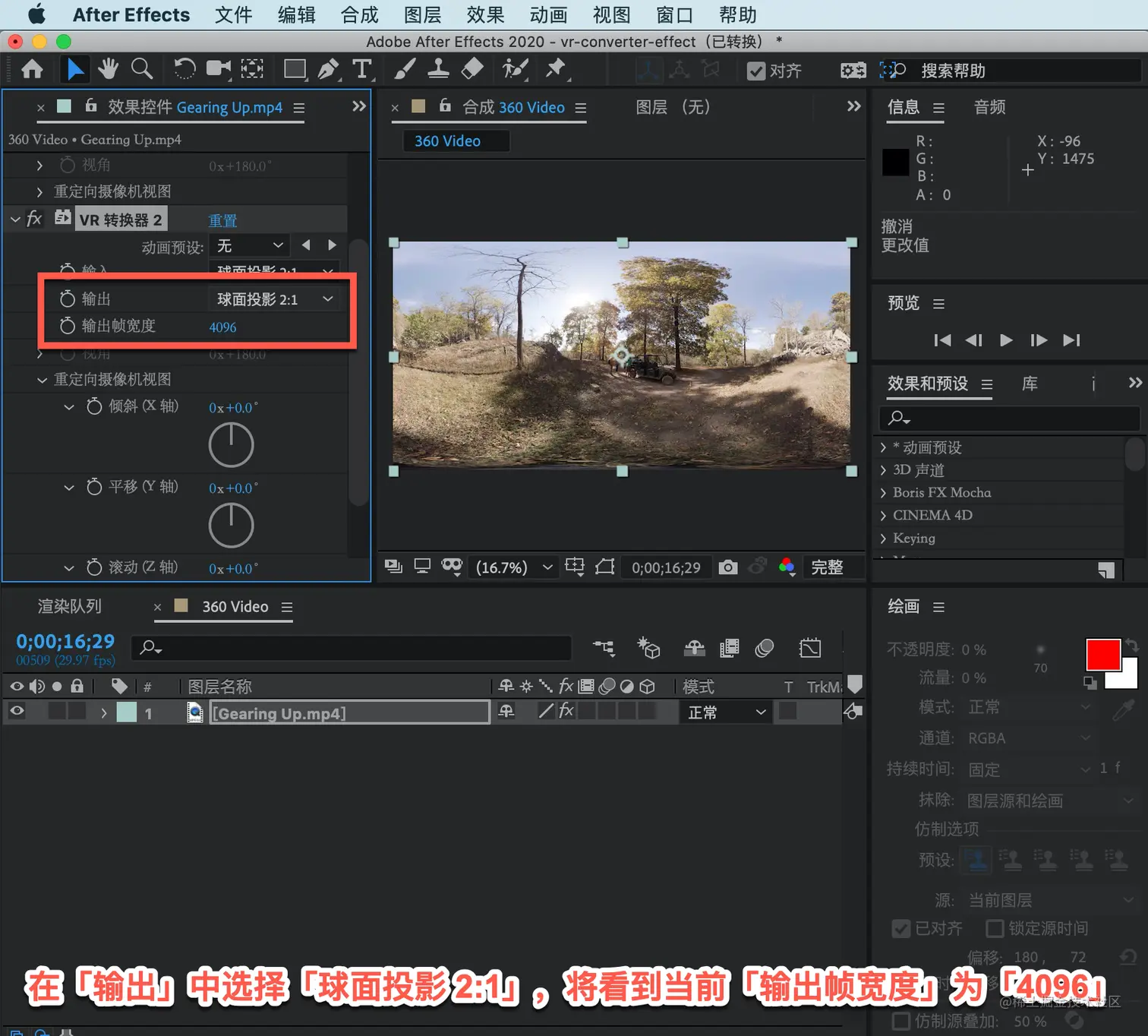
Task: Pick the red foreground paint color
Action: (1103, 655)
